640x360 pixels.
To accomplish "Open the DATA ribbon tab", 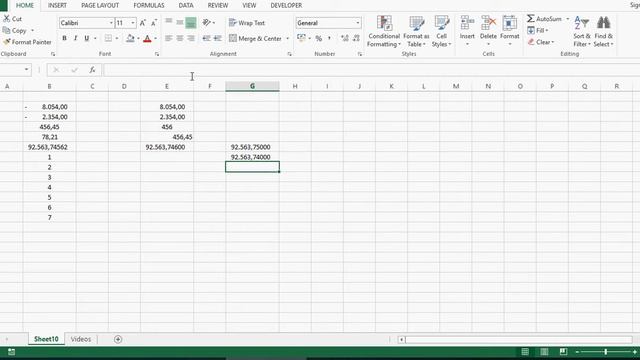I will [x=186, y=5].
